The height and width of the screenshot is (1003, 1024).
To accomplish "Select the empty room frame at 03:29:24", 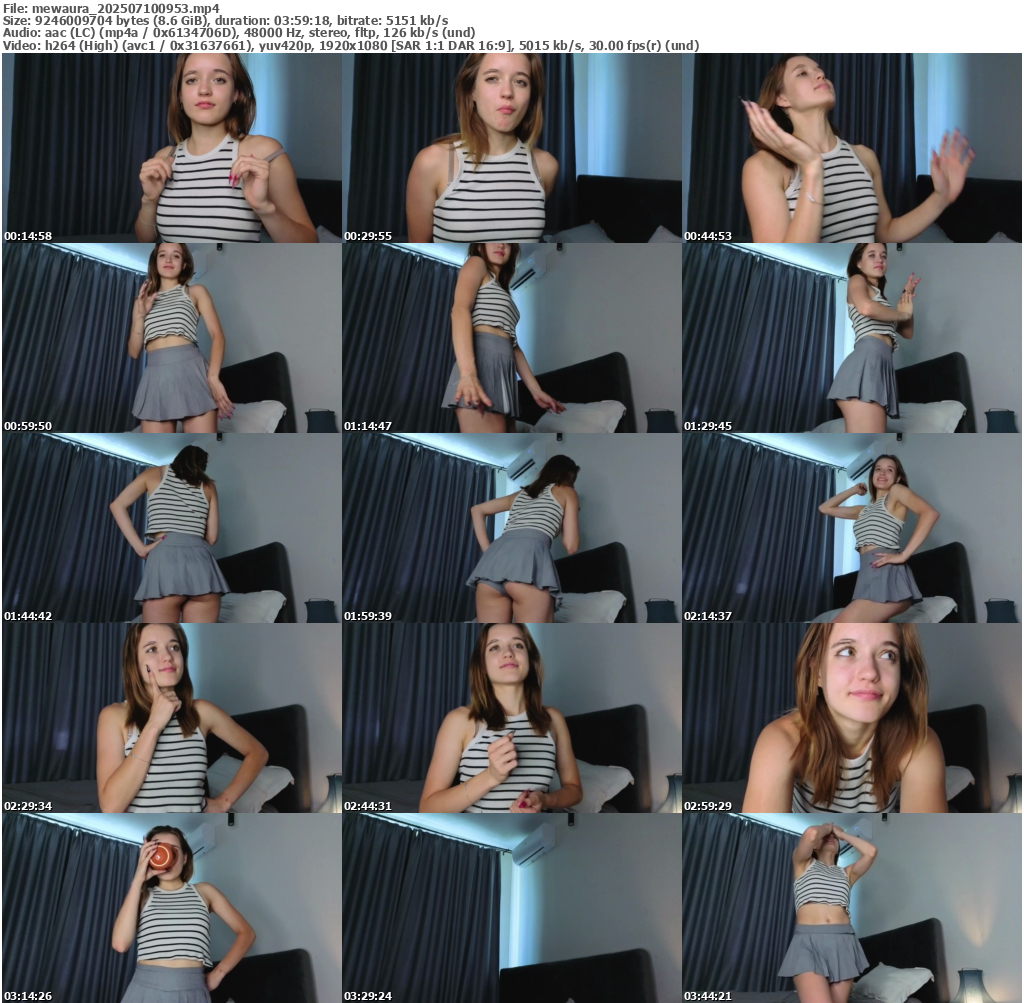I will click(x=512, y=908).
